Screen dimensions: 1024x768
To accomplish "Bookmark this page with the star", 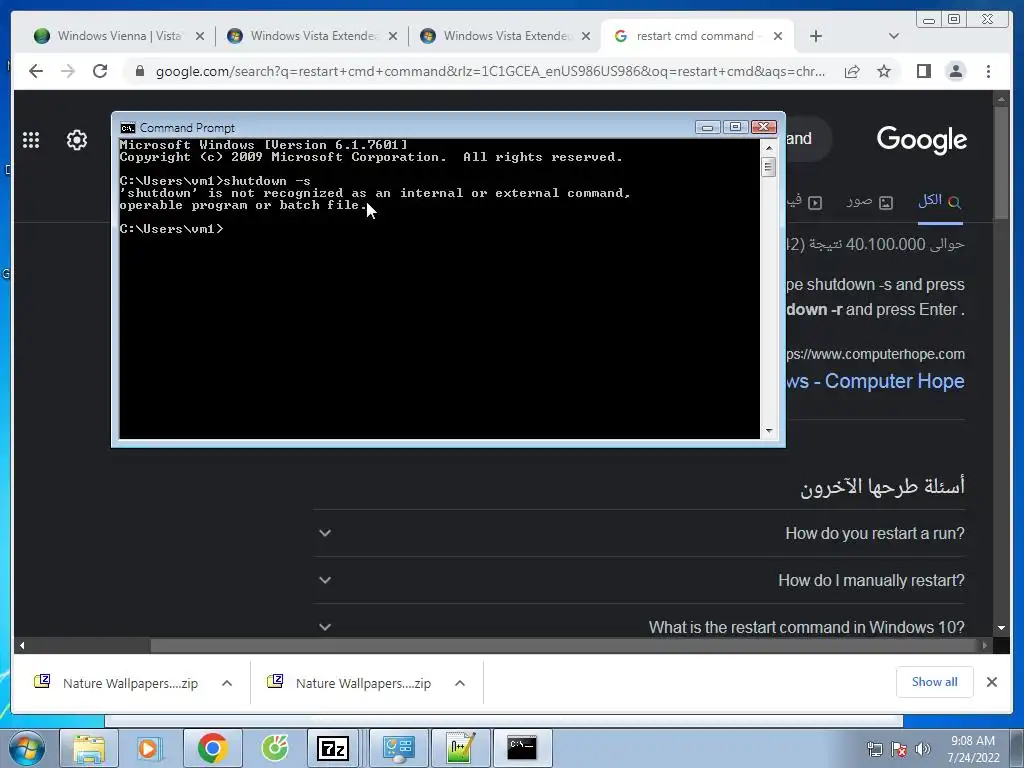I will pos(884,71).
